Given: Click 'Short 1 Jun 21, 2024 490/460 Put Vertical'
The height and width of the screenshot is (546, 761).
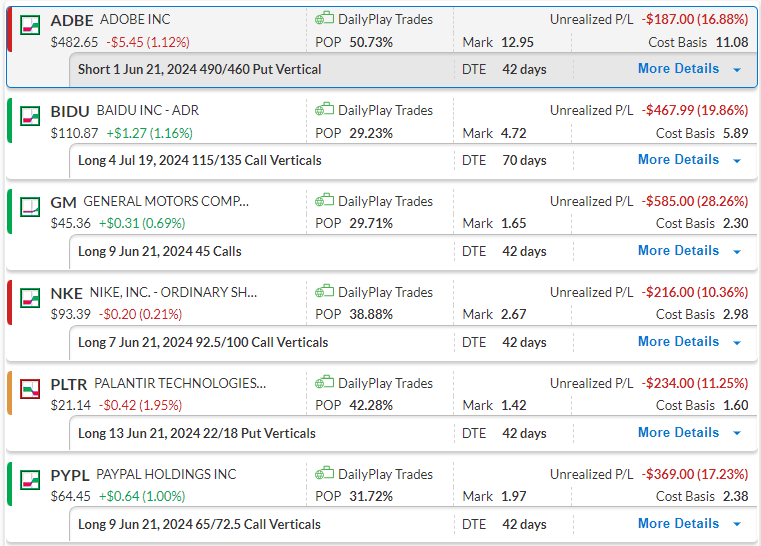Looking at the screenshot, I should (199, 69).
